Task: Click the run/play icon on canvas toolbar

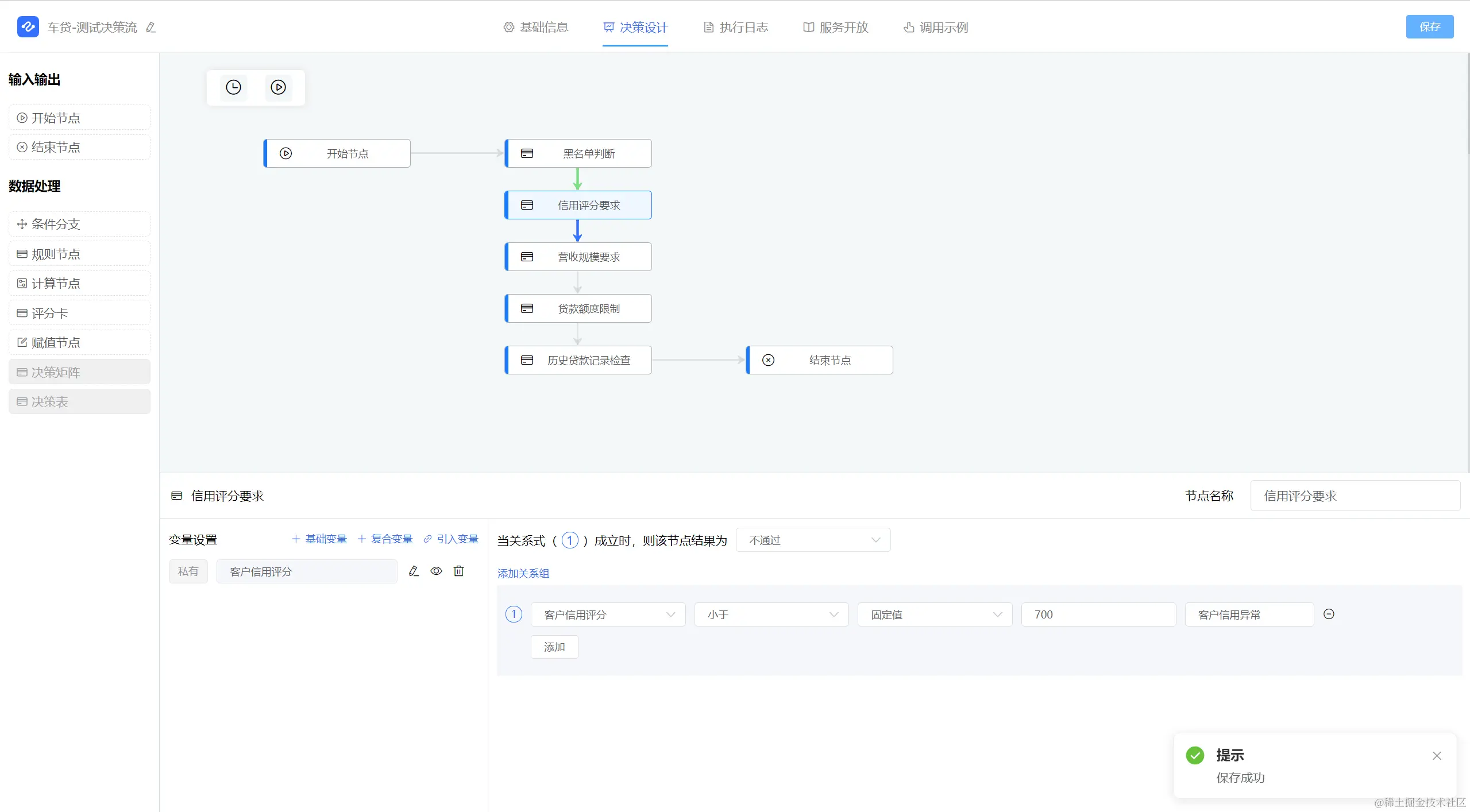Action: (278, 87)
